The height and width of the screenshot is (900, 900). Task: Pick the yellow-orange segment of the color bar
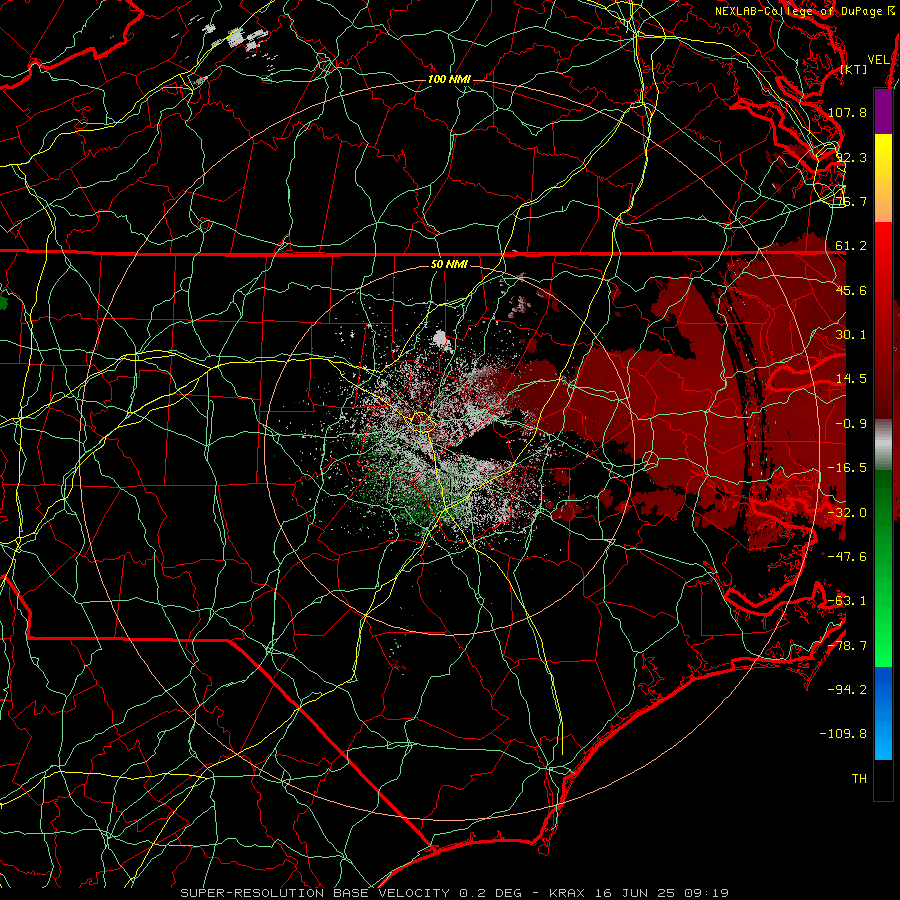click(883, 178)
